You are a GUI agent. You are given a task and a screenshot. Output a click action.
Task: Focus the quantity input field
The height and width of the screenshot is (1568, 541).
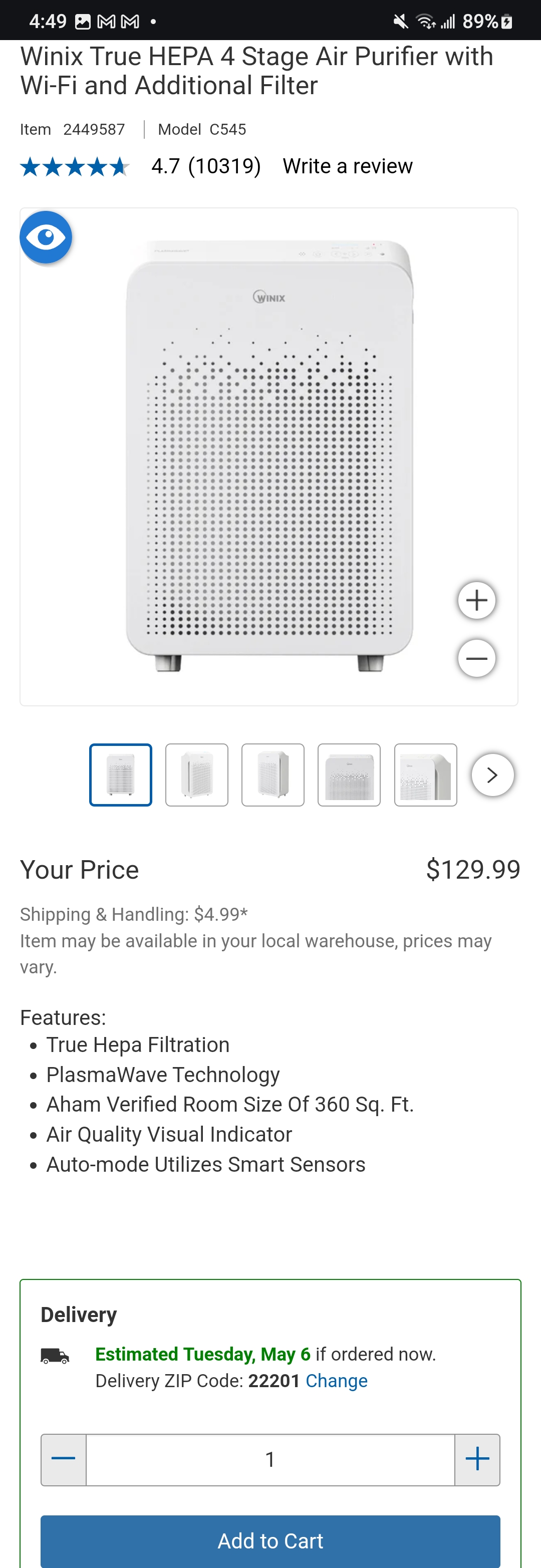coord(270,1459)
